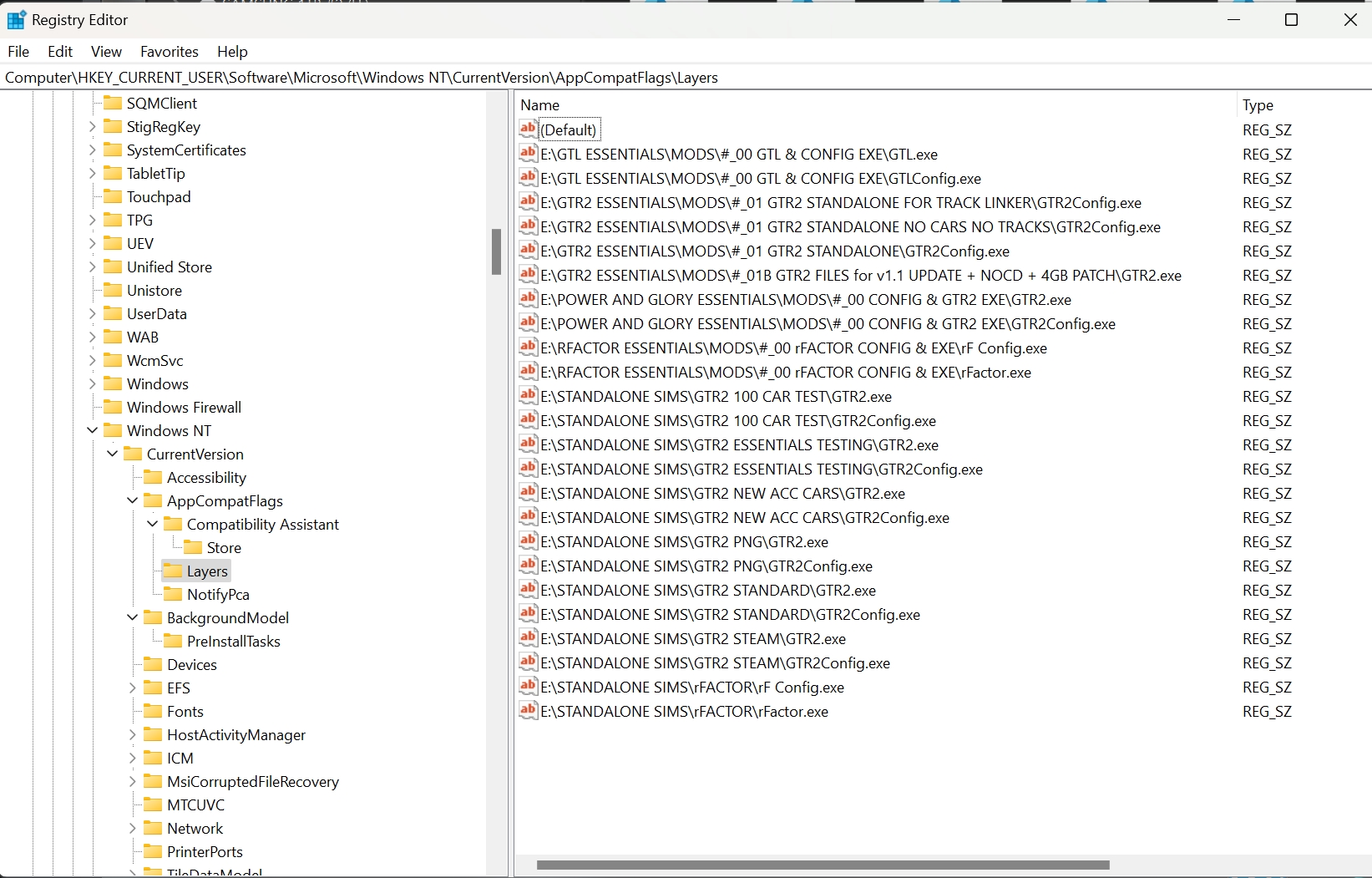Expand the StigRegKey key

[x=92, y=127]
